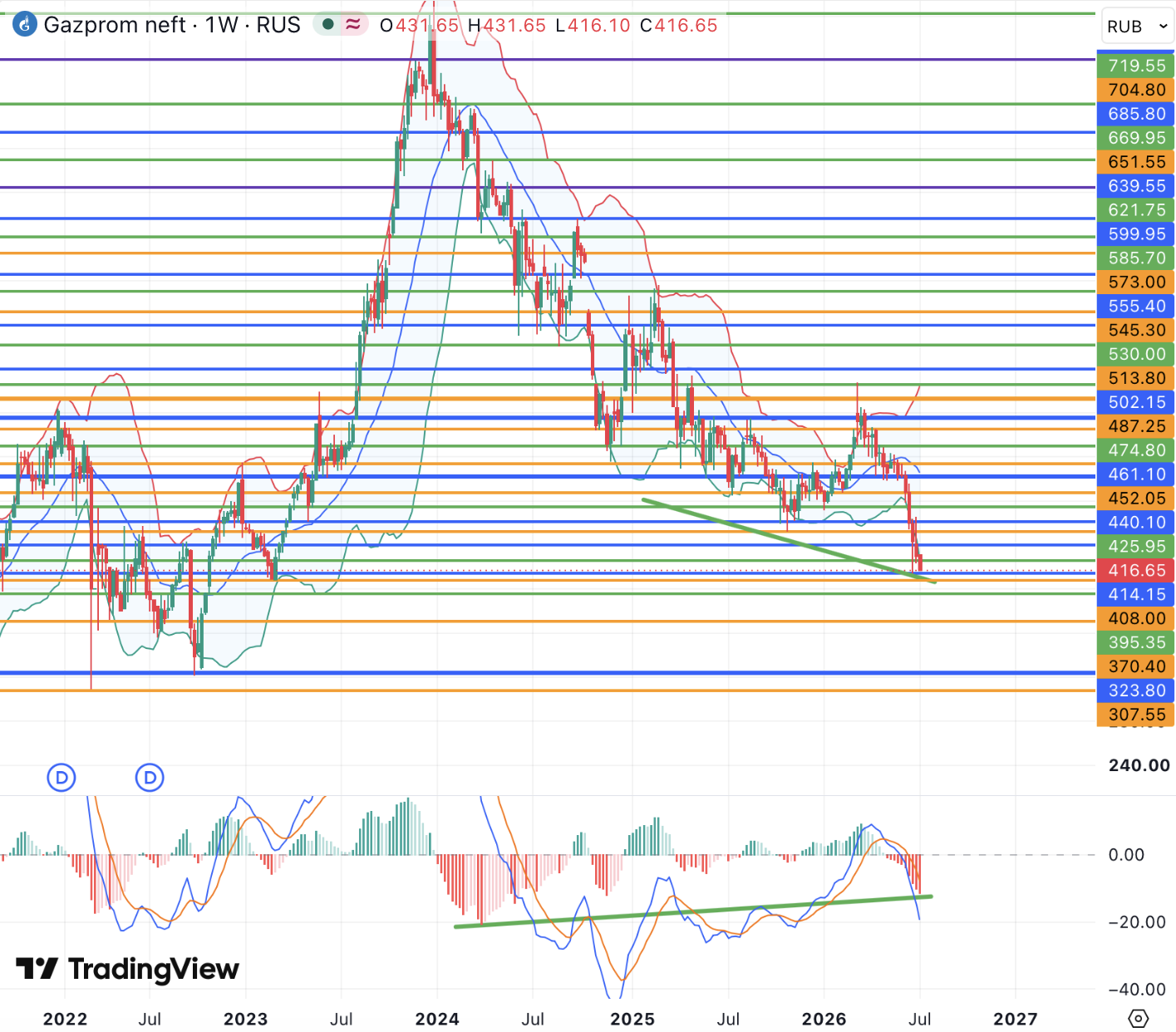Select the red 416.65 current price label

coord(1136,570)
